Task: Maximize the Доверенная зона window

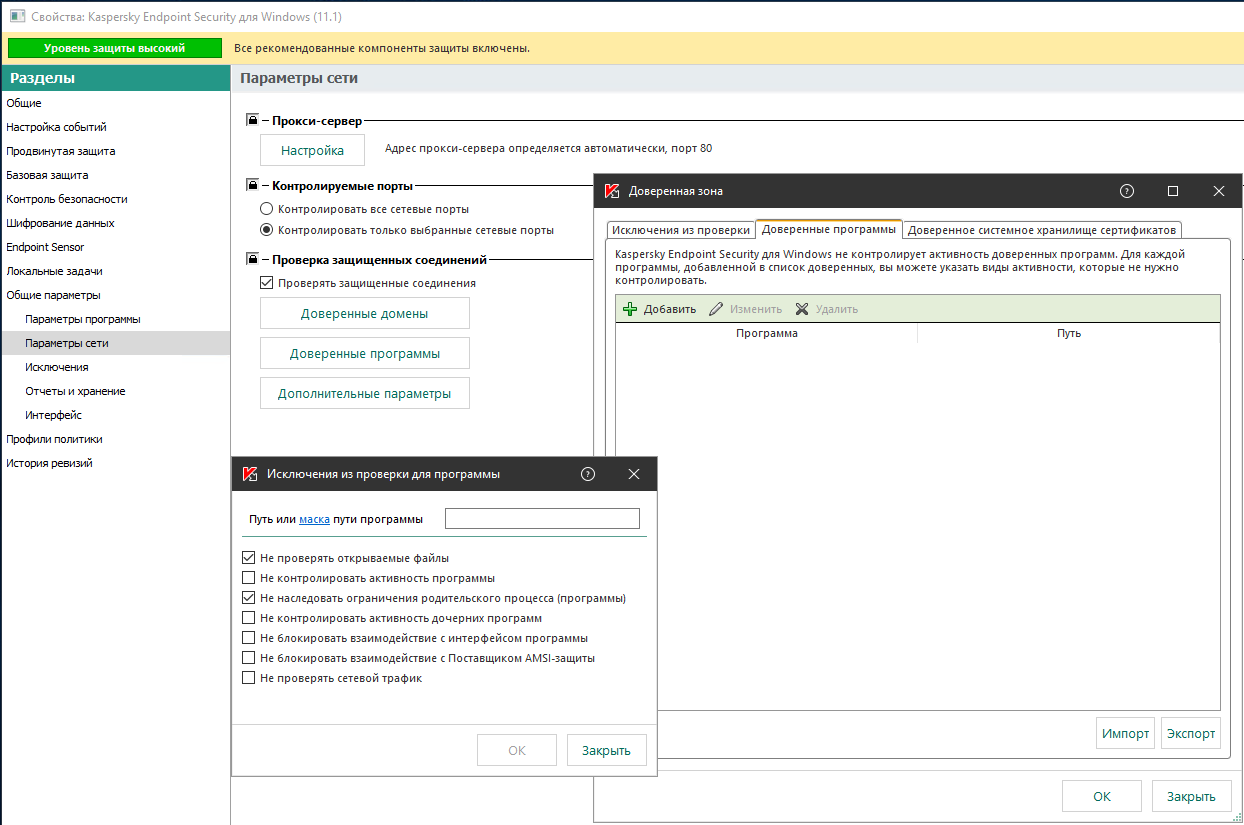Action: click(x=1173, y=191)
